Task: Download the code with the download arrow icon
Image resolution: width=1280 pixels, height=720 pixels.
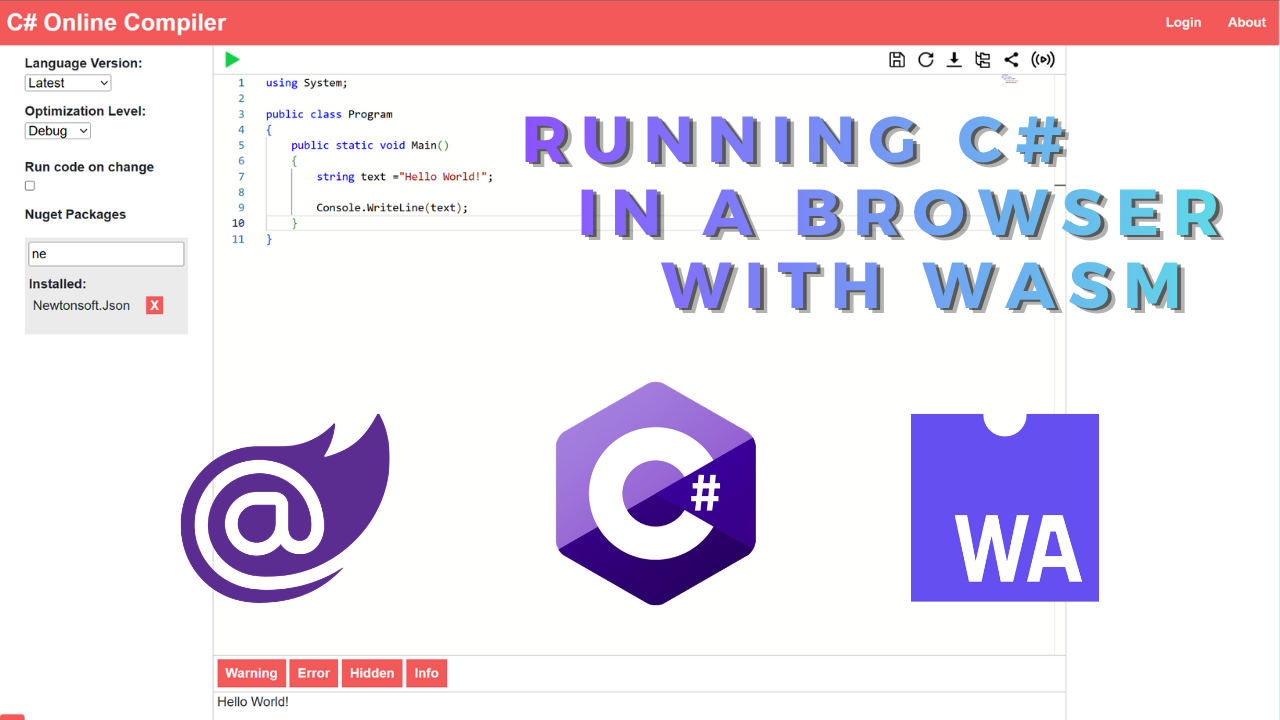Action: coord(954,60)
